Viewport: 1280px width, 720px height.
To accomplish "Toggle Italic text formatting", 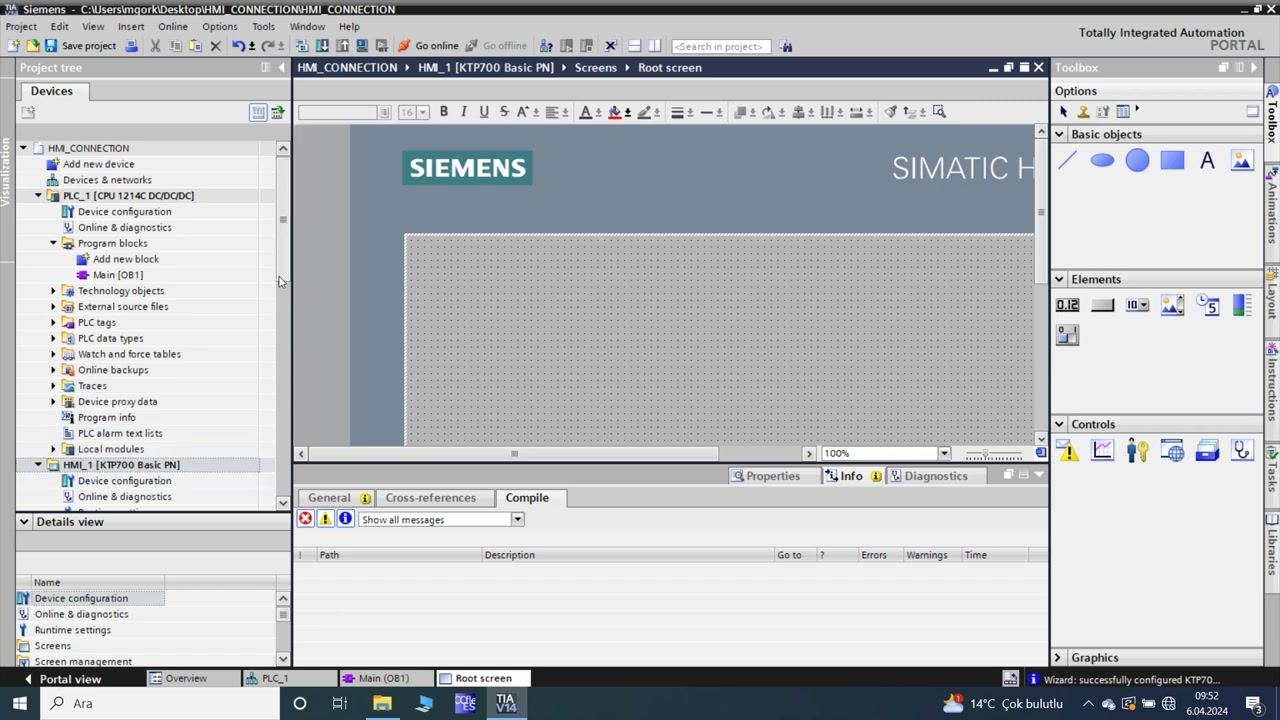I will (x=464, y=112).
